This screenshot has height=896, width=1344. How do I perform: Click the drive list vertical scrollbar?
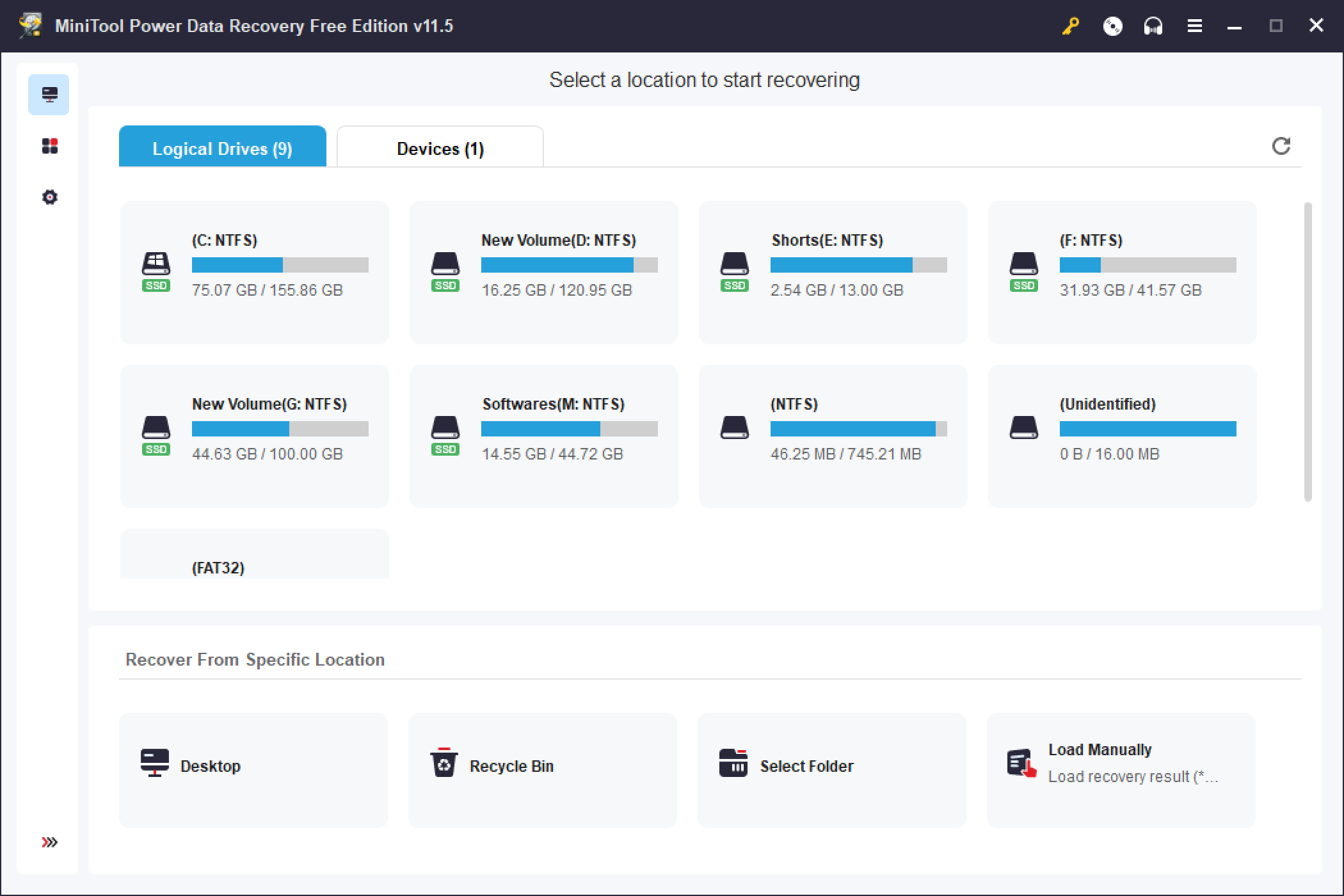pos(1308,352)
